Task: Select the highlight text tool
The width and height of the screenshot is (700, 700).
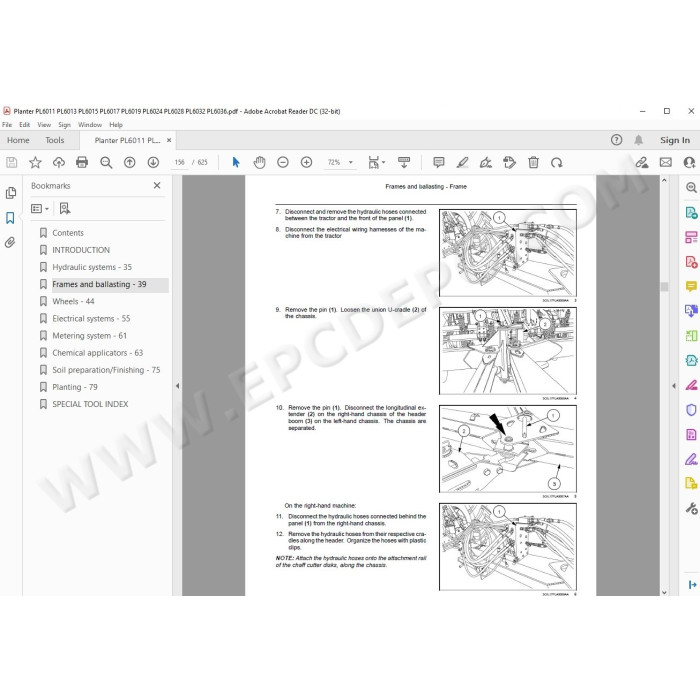Action: pos(462,162)
